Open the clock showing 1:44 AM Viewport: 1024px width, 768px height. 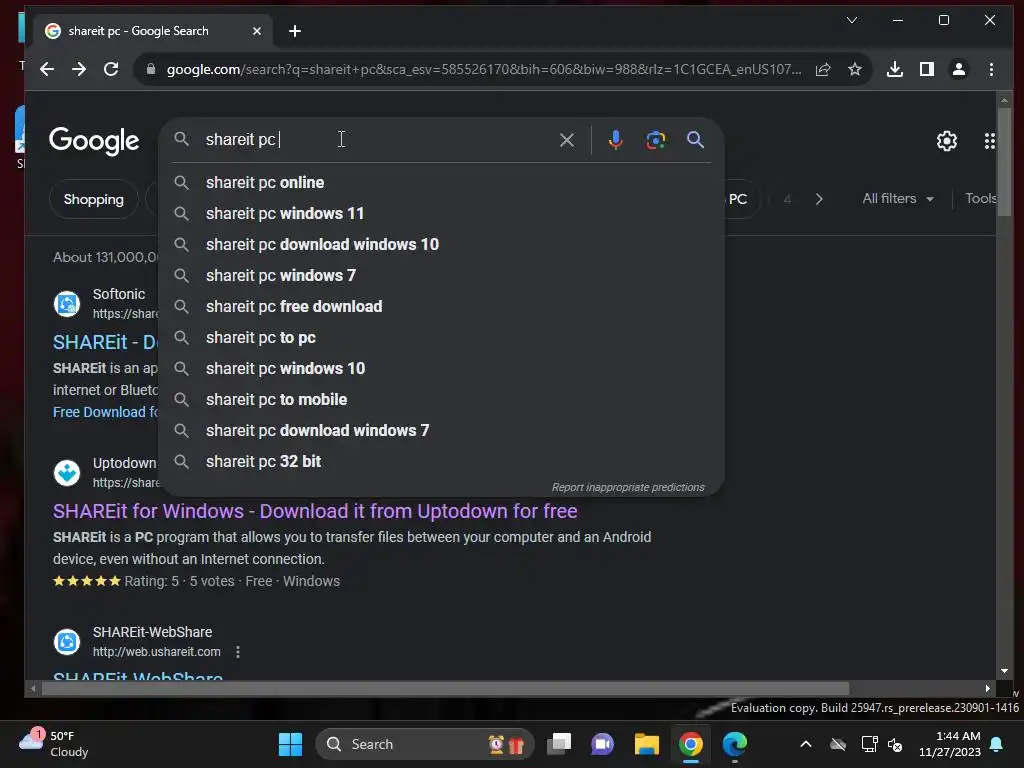tap(950, 744)
